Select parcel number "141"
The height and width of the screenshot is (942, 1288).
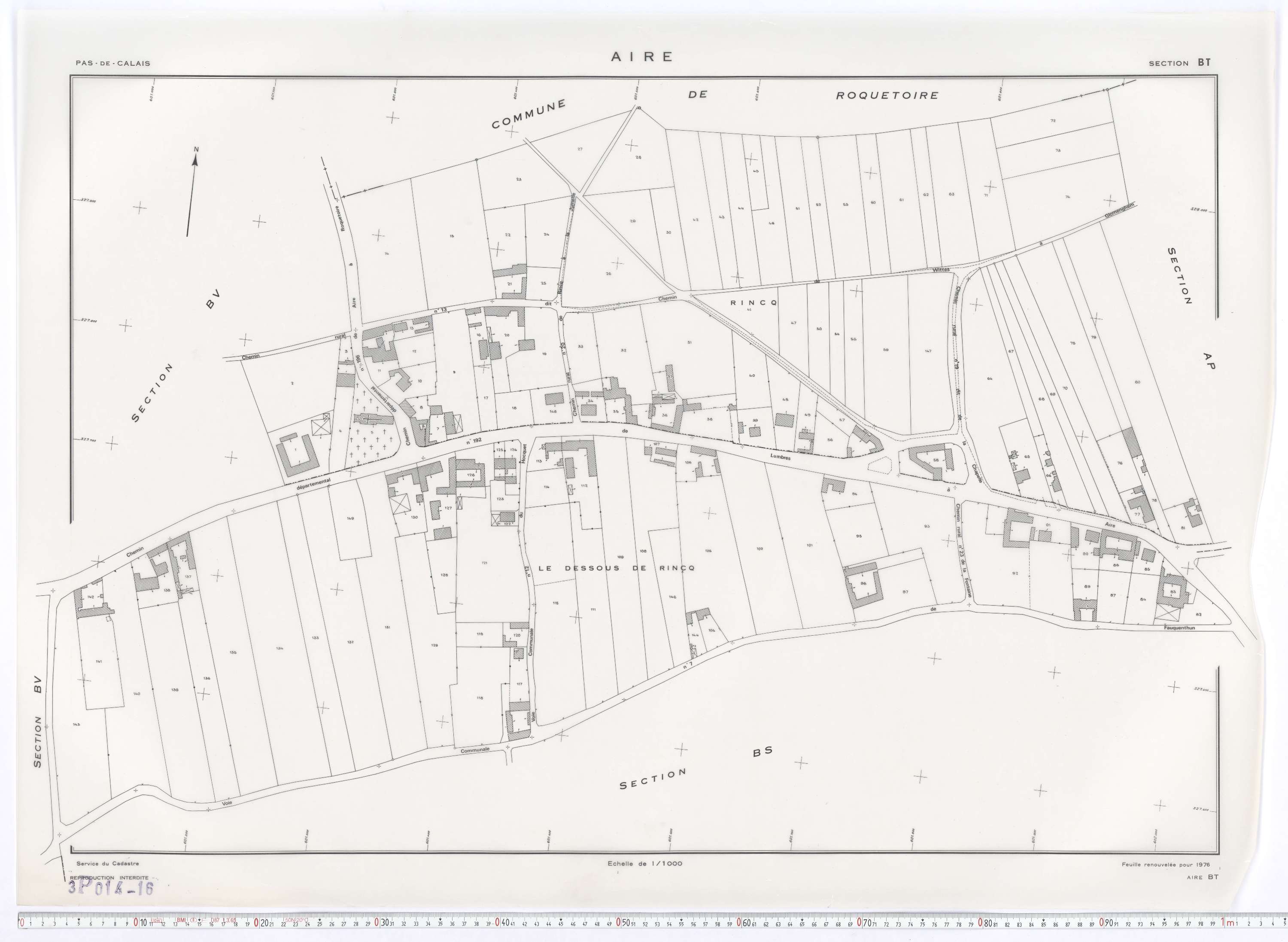pos(99,661)
